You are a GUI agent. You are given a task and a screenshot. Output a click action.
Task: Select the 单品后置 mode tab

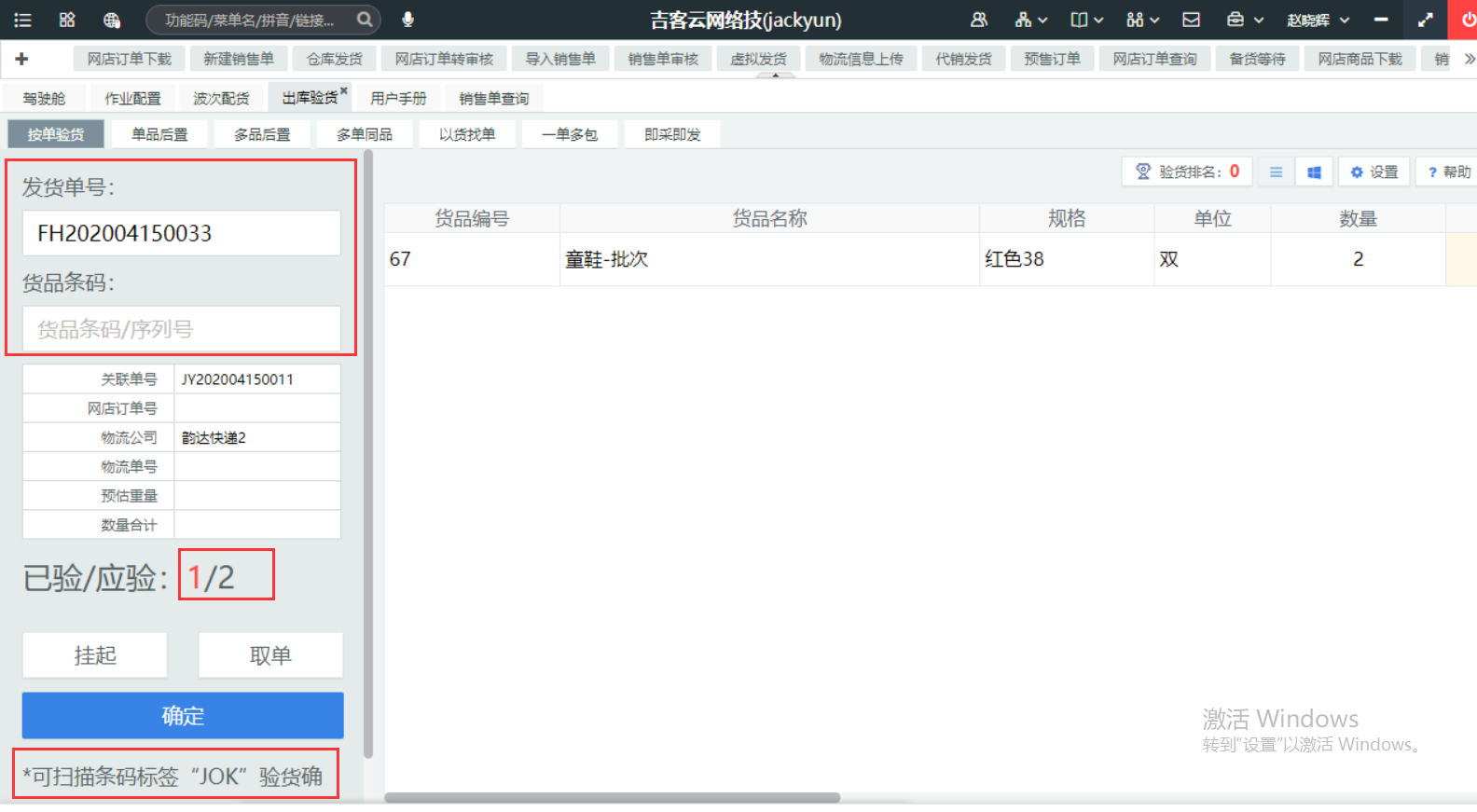coord(159,134)
